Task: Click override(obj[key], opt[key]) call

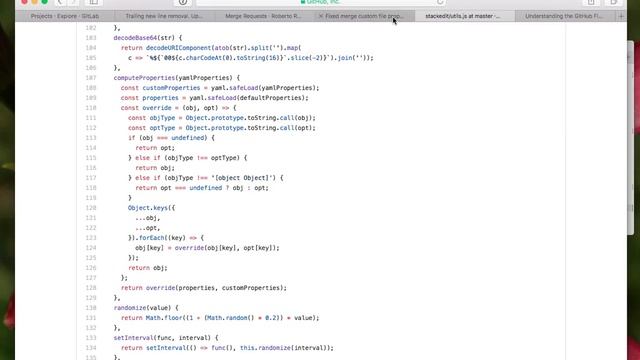Action: pyautogui.click(x=226, y=248)
